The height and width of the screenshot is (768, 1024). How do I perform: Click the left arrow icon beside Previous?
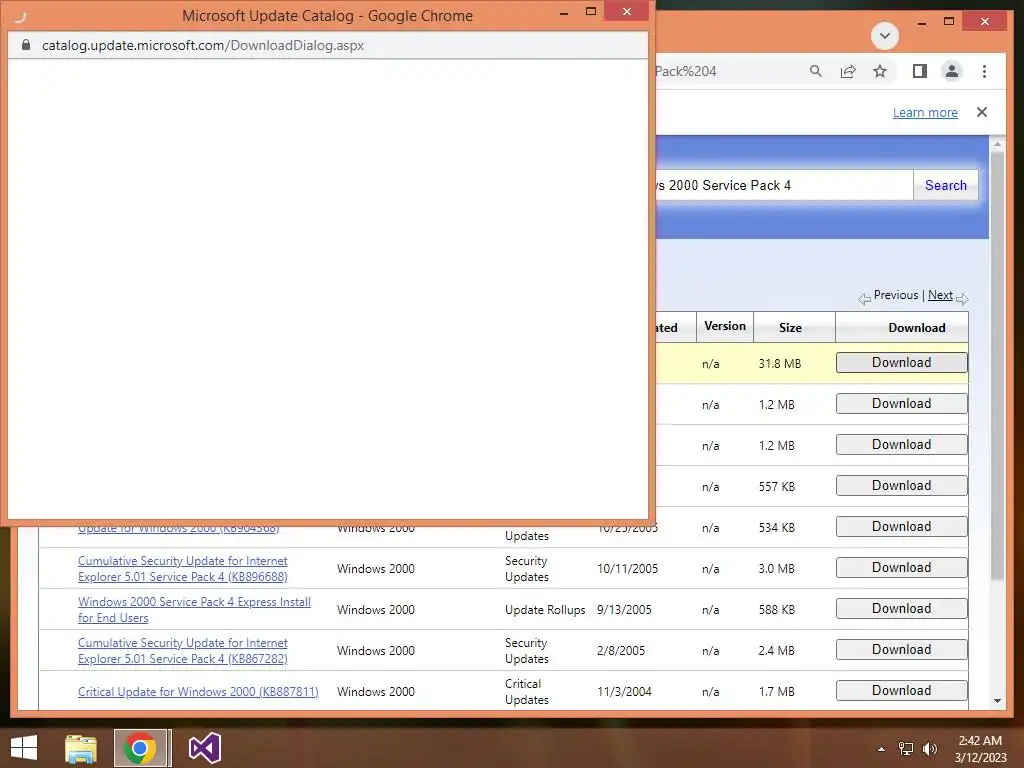tap(865, 299)
